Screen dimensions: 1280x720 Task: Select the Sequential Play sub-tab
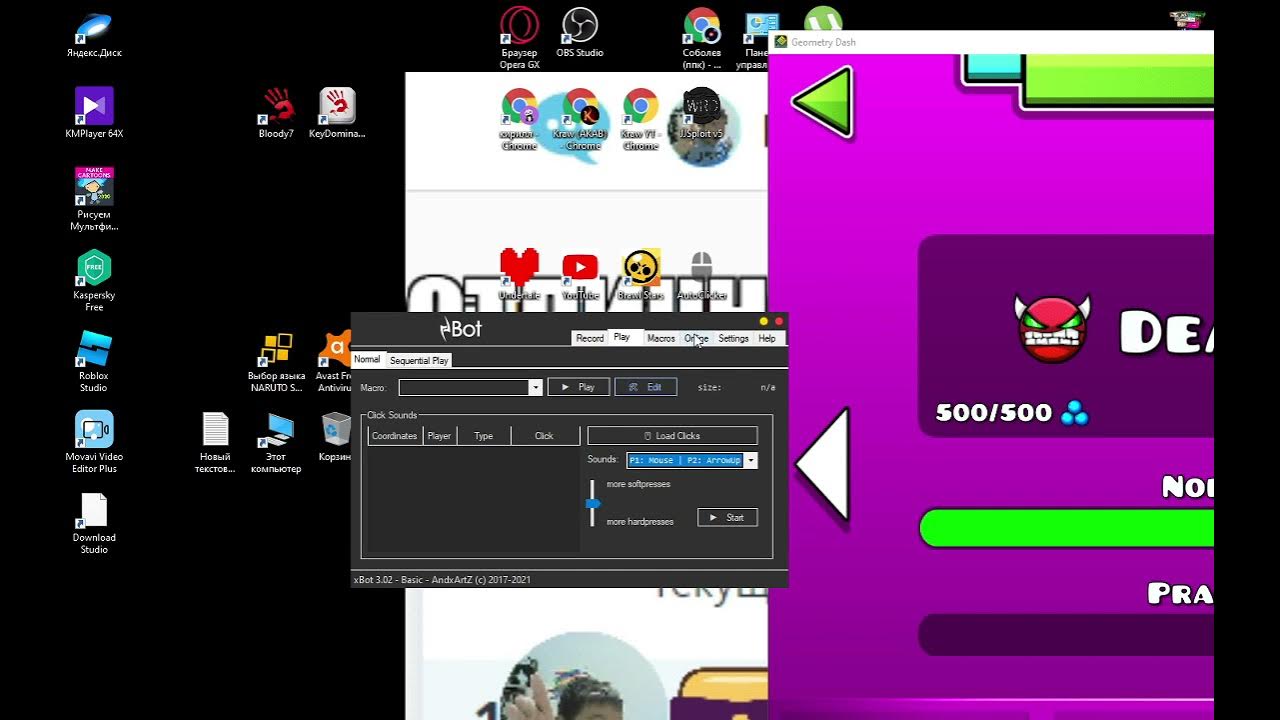tap(419, 360)
